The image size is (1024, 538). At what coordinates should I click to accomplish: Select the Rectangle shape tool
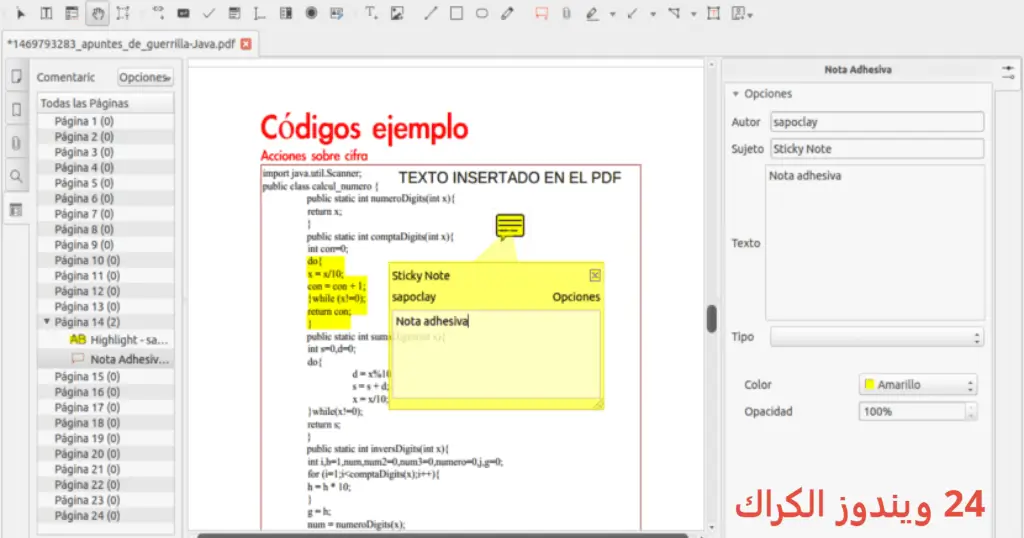click(x=456, y=13)
